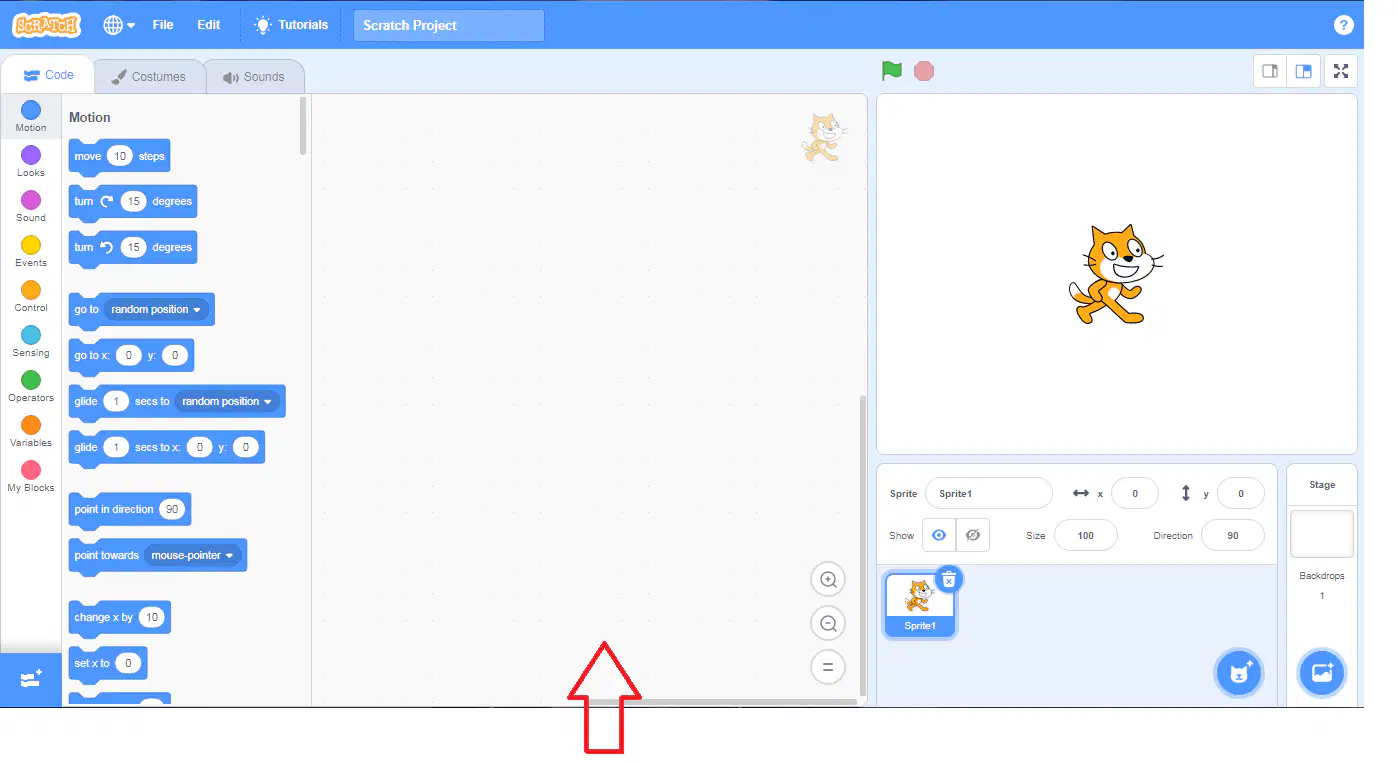Open the glide secs to random position dropdown

tap(227, 402)
